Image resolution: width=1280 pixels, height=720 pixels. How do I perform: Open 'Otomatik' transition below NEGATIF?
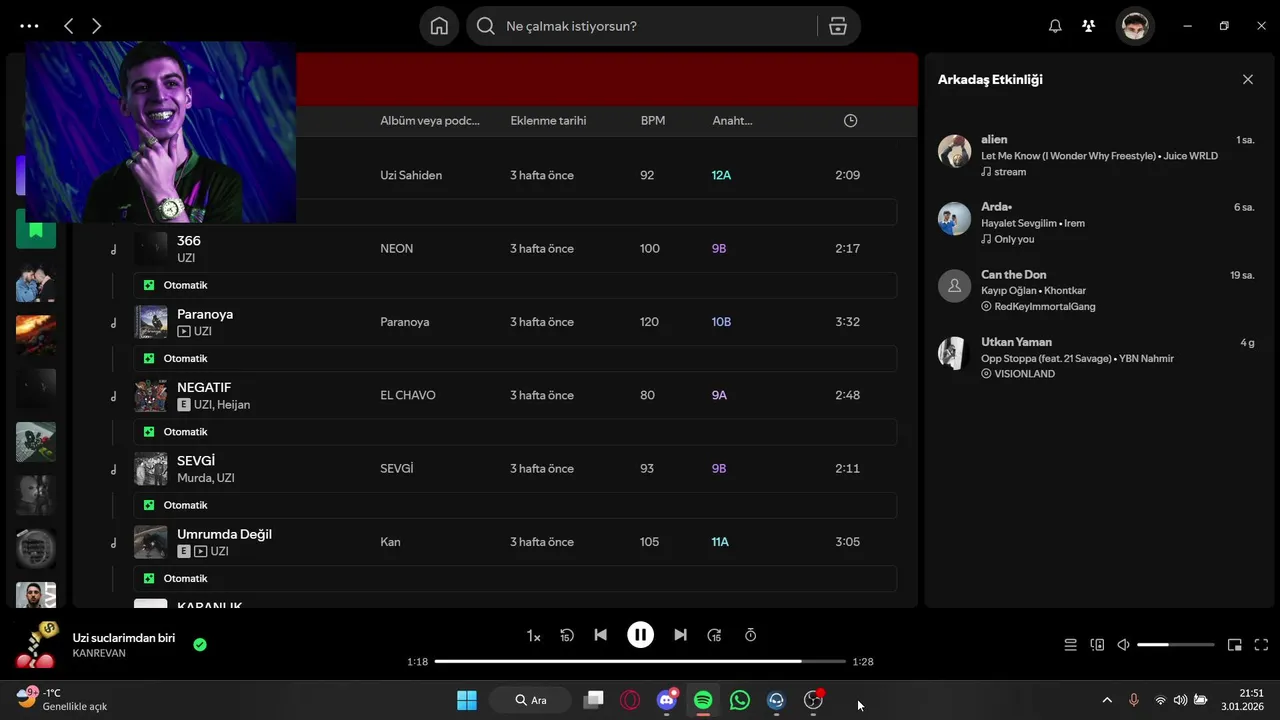tap(515, 432)
